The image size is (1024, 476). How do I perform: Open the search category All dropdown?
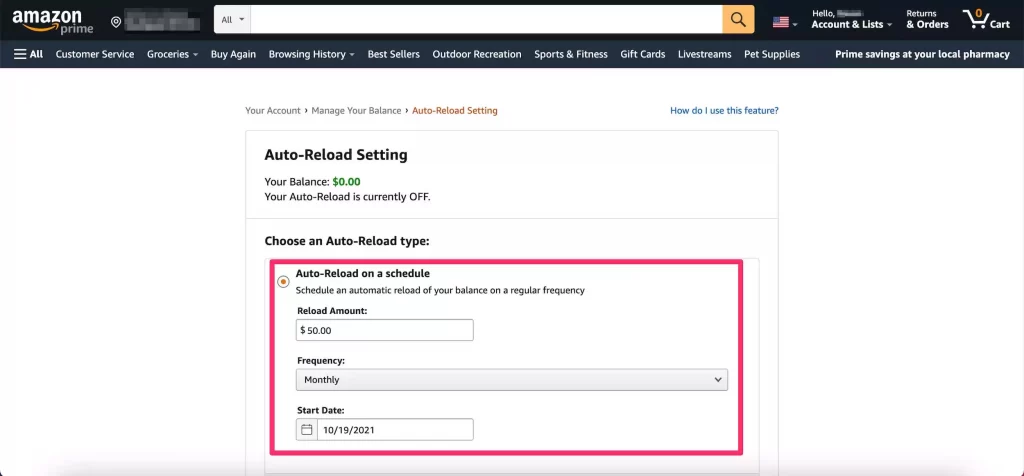pos(232,20)
